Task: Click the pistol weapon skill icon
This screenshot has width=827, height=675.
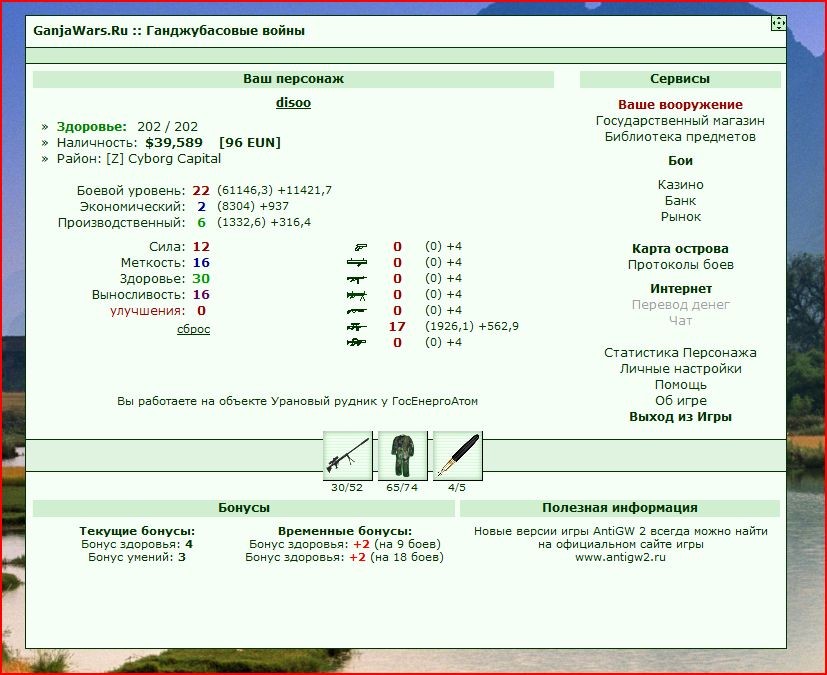Action: [361, 247]
